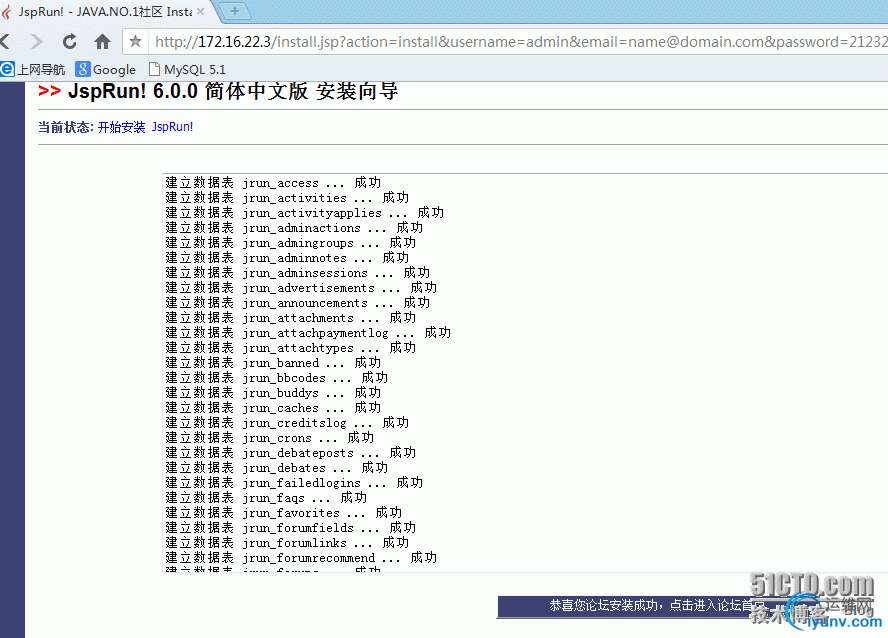The width and height of the screenshot is (888, 638).
Task: Click the 开始安装 JspRun! status text
Action: pos(146,127)
